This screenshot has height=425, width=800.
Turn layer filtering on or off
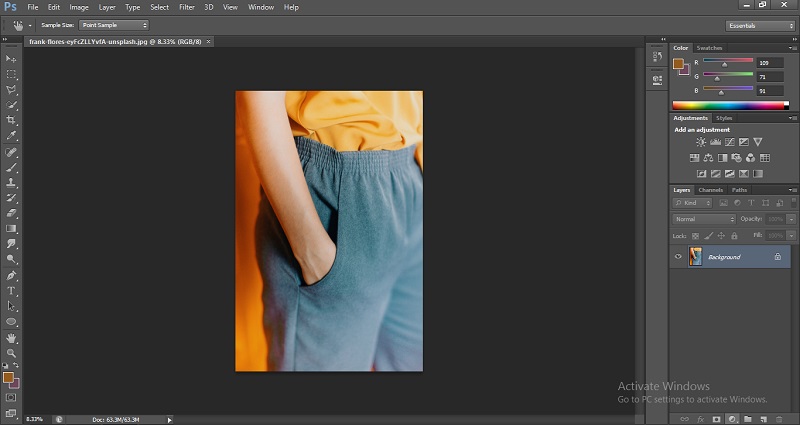(x=793, y=203)
